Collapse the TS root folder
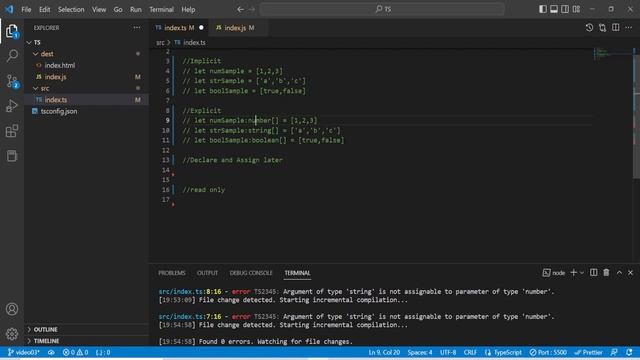 (29, 42)
